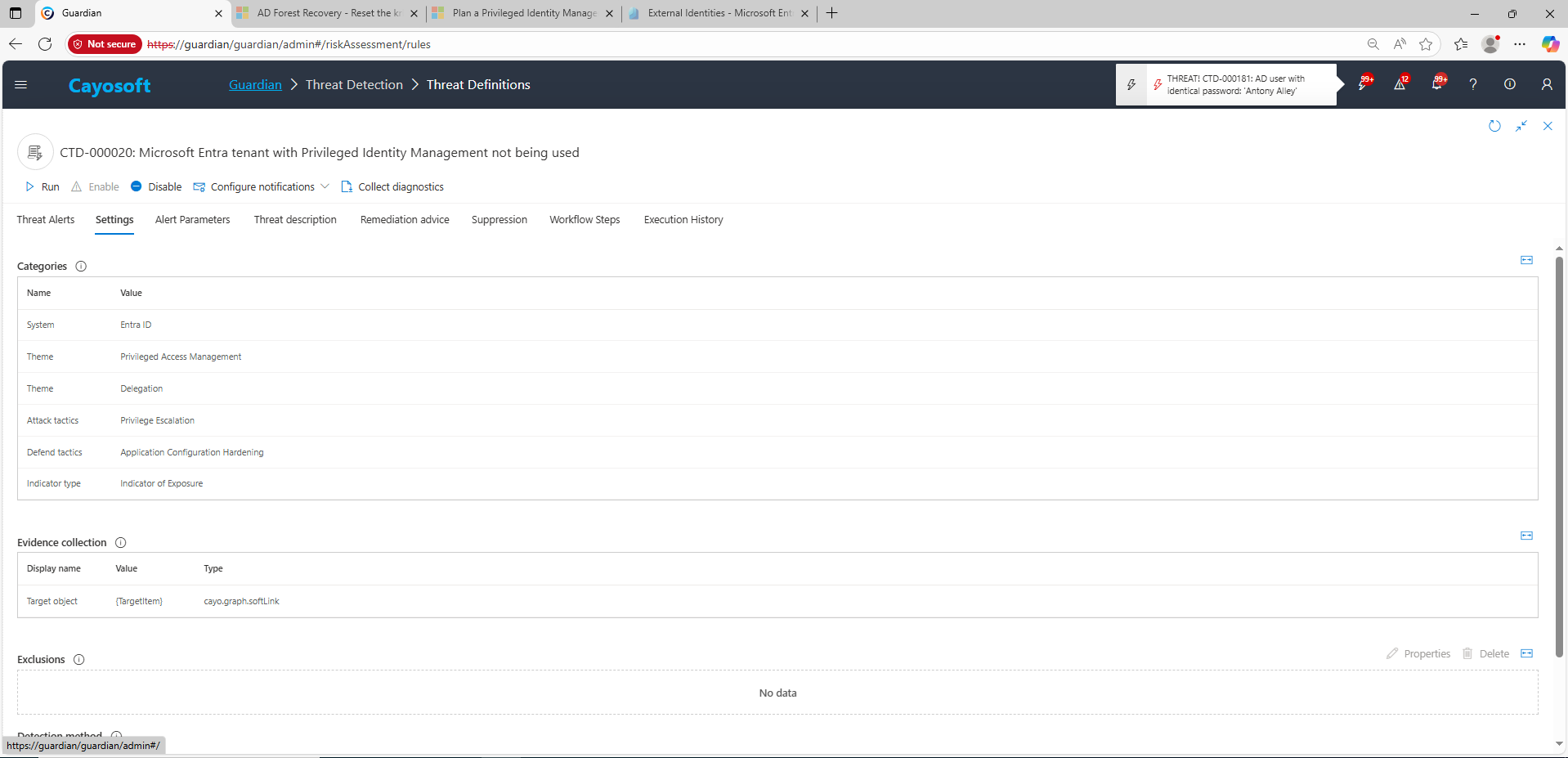This screenshot has height=758, width=1568.
Task: Open the help question mark icon
Action: pos(1473,84)
